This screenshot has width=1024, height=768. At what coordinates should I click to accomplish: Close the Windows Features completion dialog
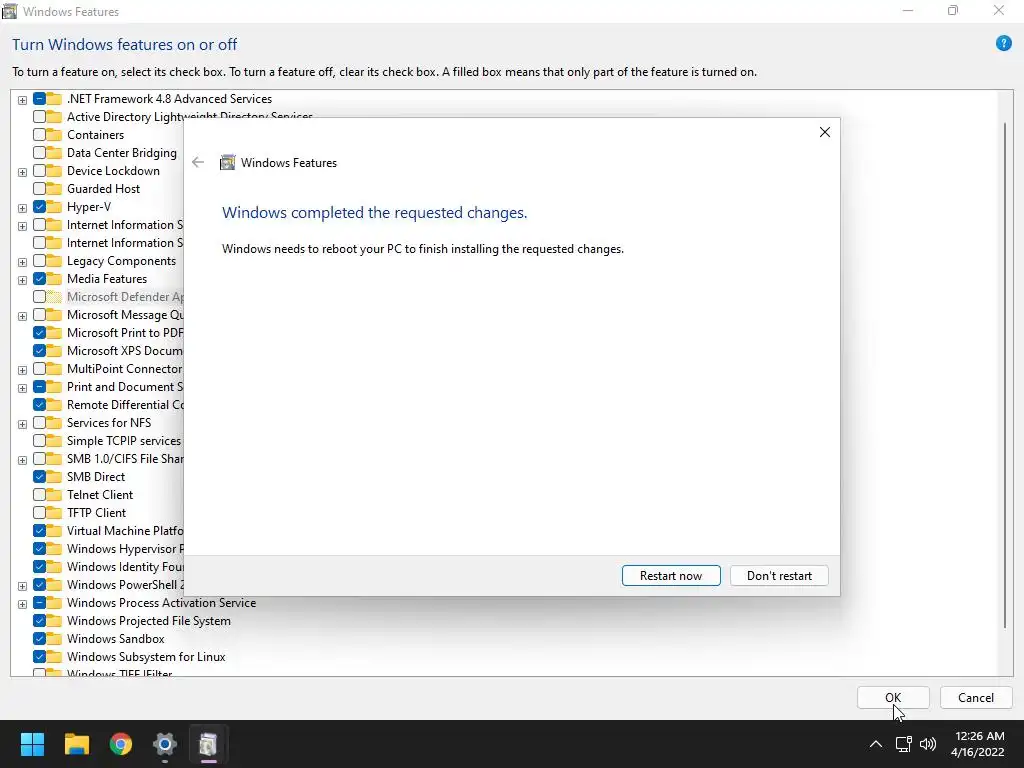click(825, 132)
